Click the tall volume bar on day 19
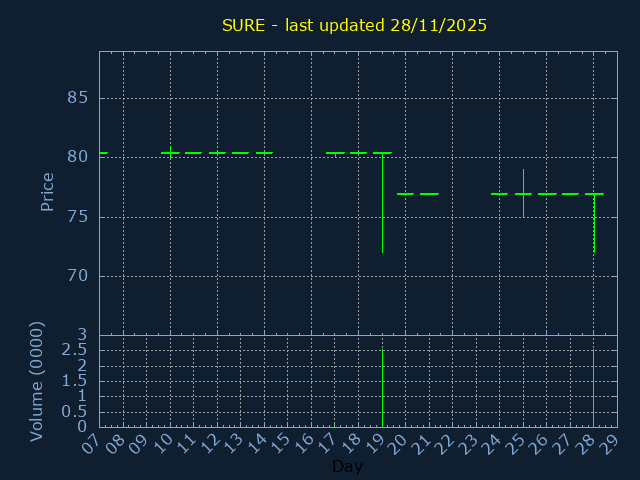Screen dimensions: 640x480 point(382,388)
